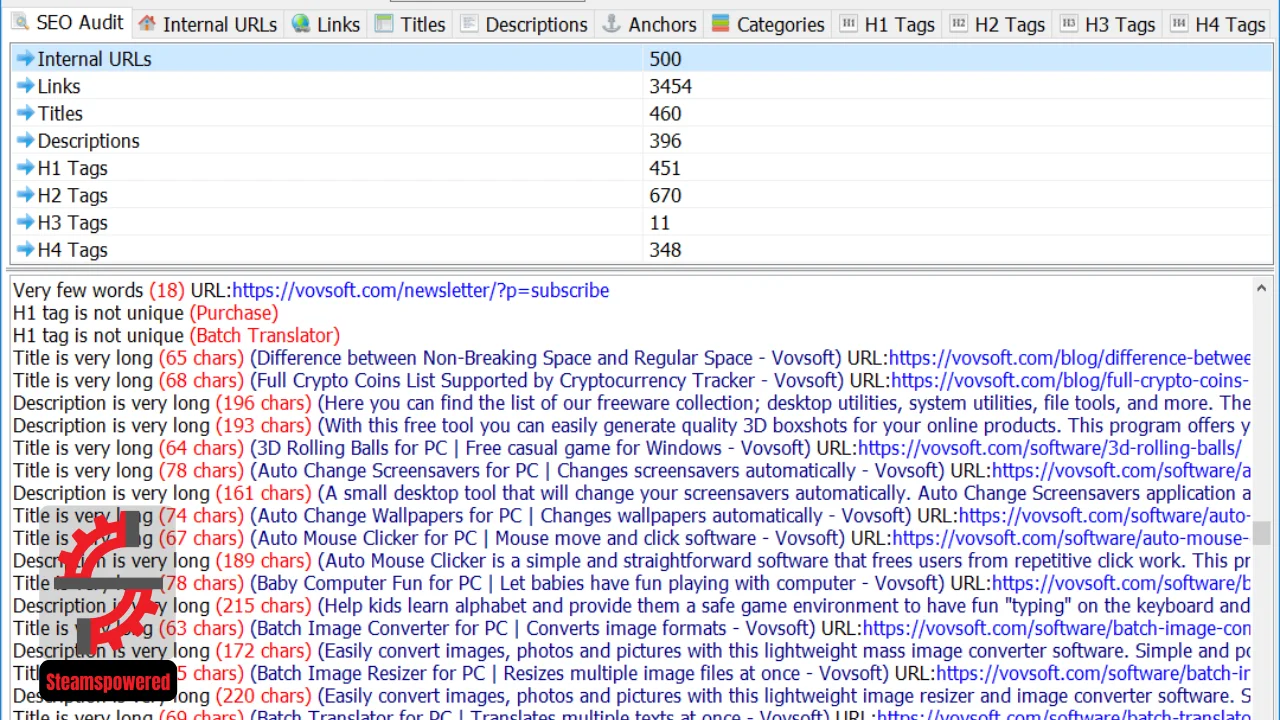Switch to the Anchors tab
This screenshot has width=1280, height=720.
click(650, 24)
